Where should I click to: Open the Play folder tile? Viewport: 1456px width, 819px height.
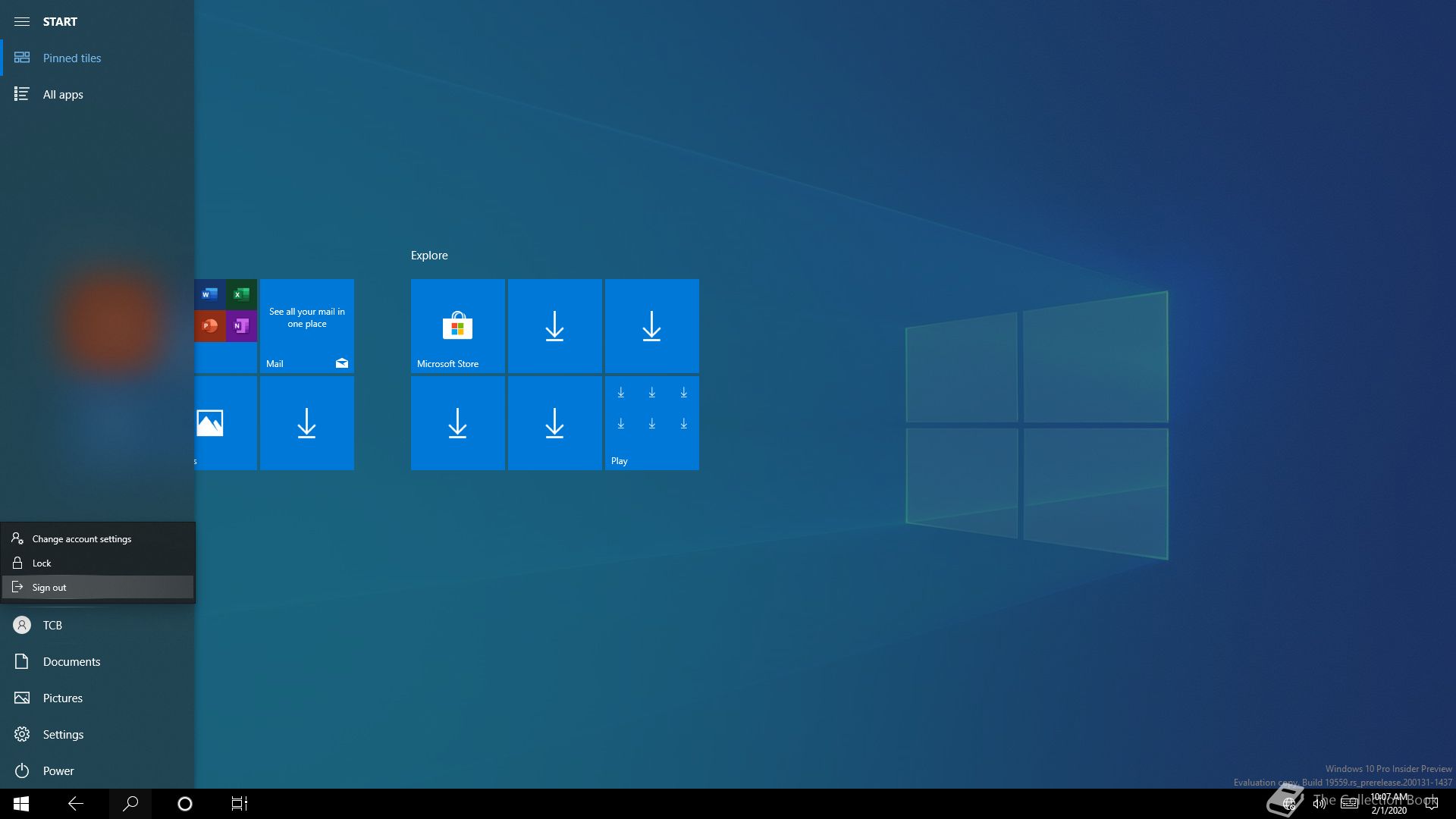(x=652, y=423)
